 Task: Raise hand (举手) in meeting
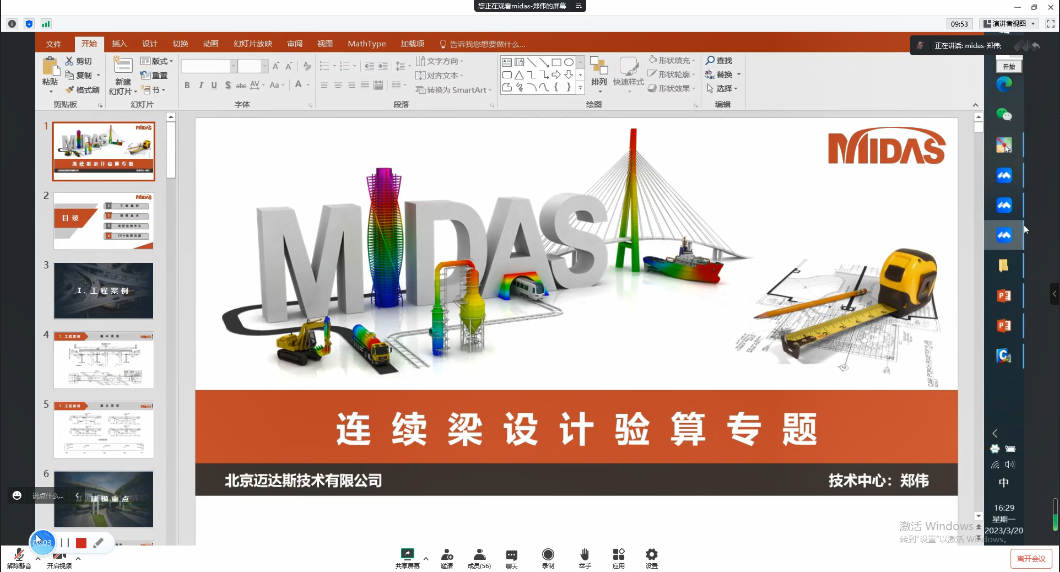585,558
